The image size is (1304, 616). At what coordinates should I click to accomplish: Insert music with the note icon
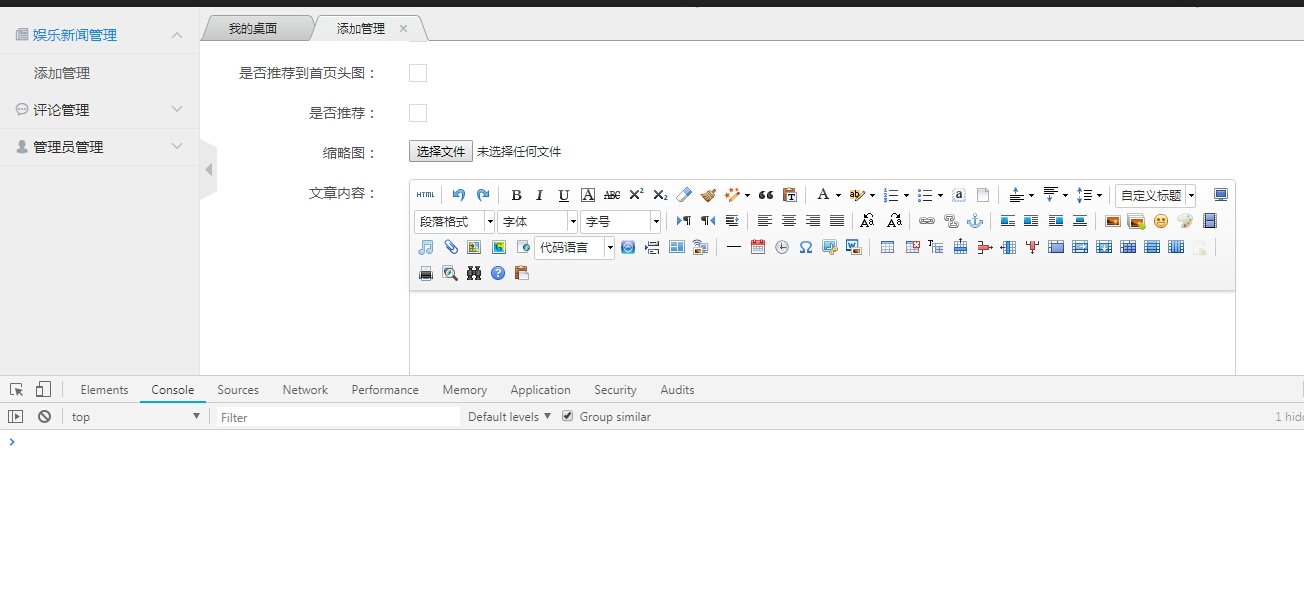[426, 247]
